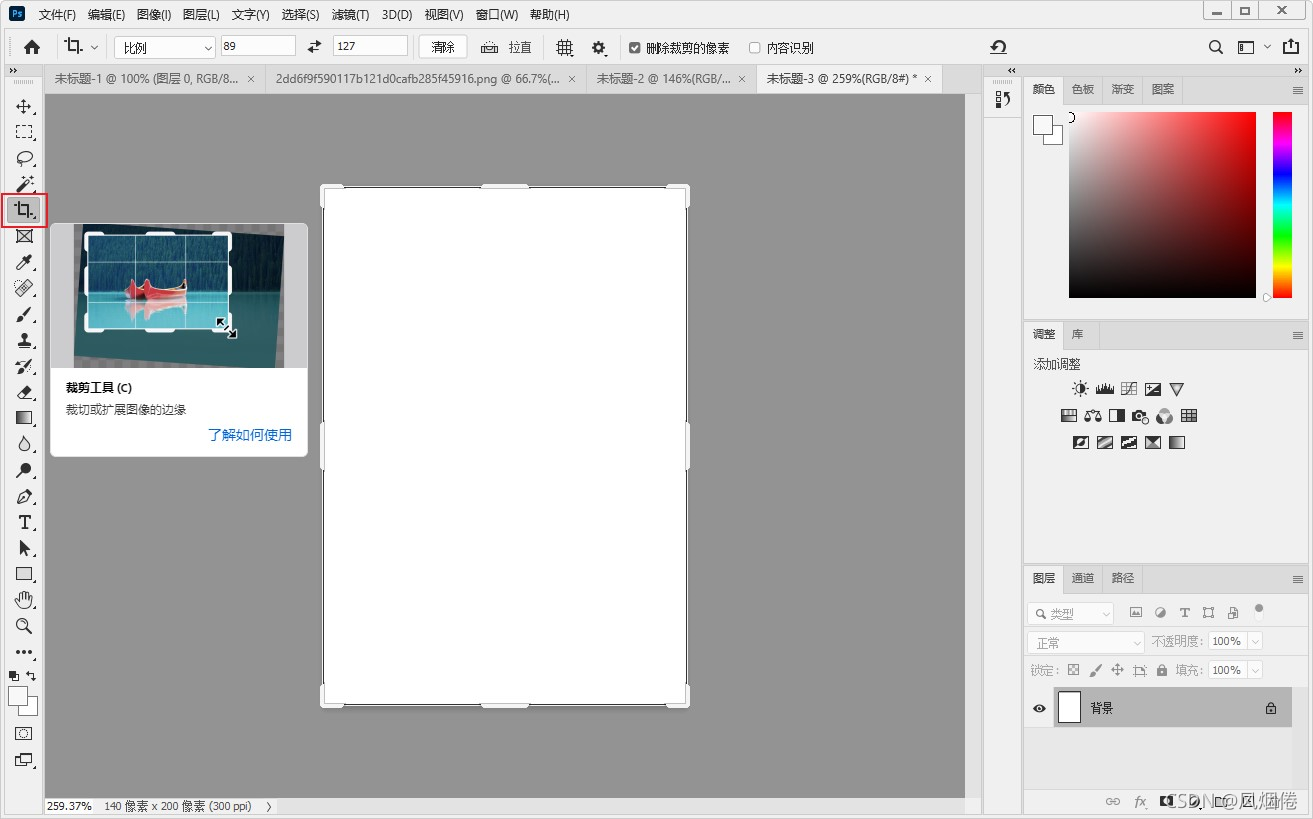Select the Path Selection tool
The width and height of the screenshot is (1313, 819).
point(24,548)
